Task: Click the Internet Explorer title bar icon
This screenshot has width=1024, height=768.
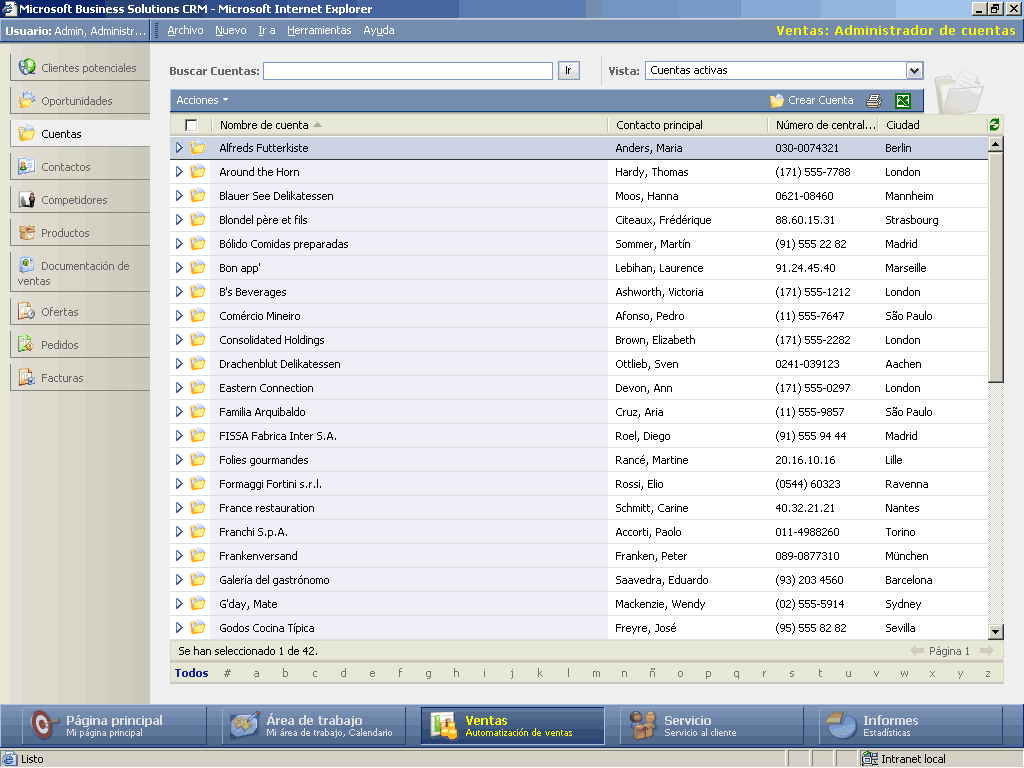Action: point(8,8)
